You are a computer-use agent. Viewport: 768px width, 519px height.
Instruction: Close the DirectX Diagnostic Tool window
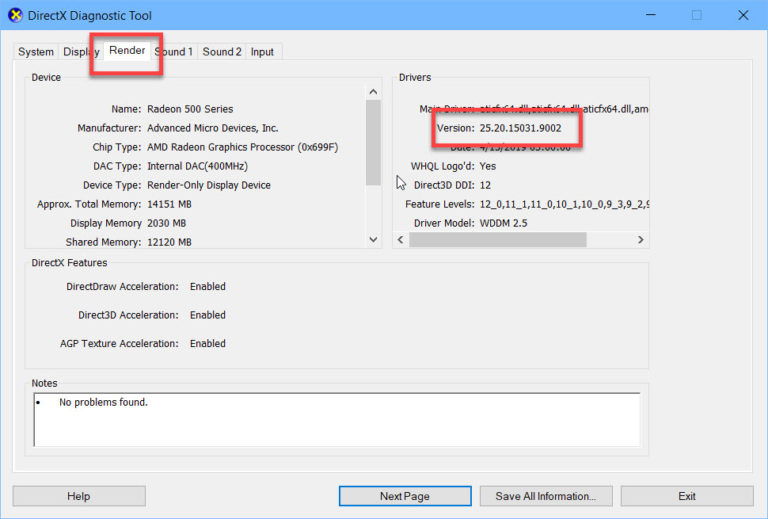[x=743, y=15]
